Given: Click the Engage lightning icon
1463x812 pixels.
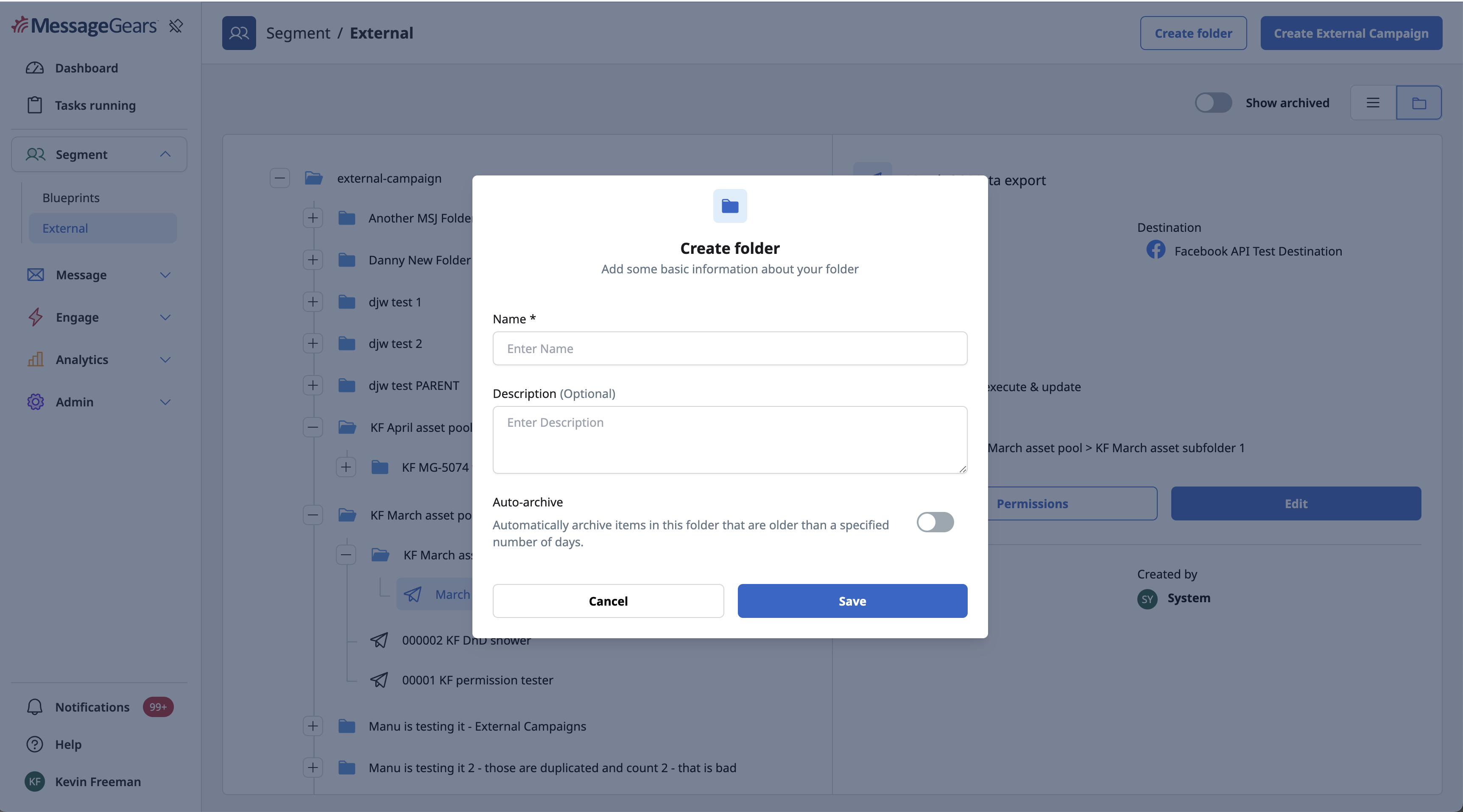Looking at the screenshot, I should tap(35, 317).
